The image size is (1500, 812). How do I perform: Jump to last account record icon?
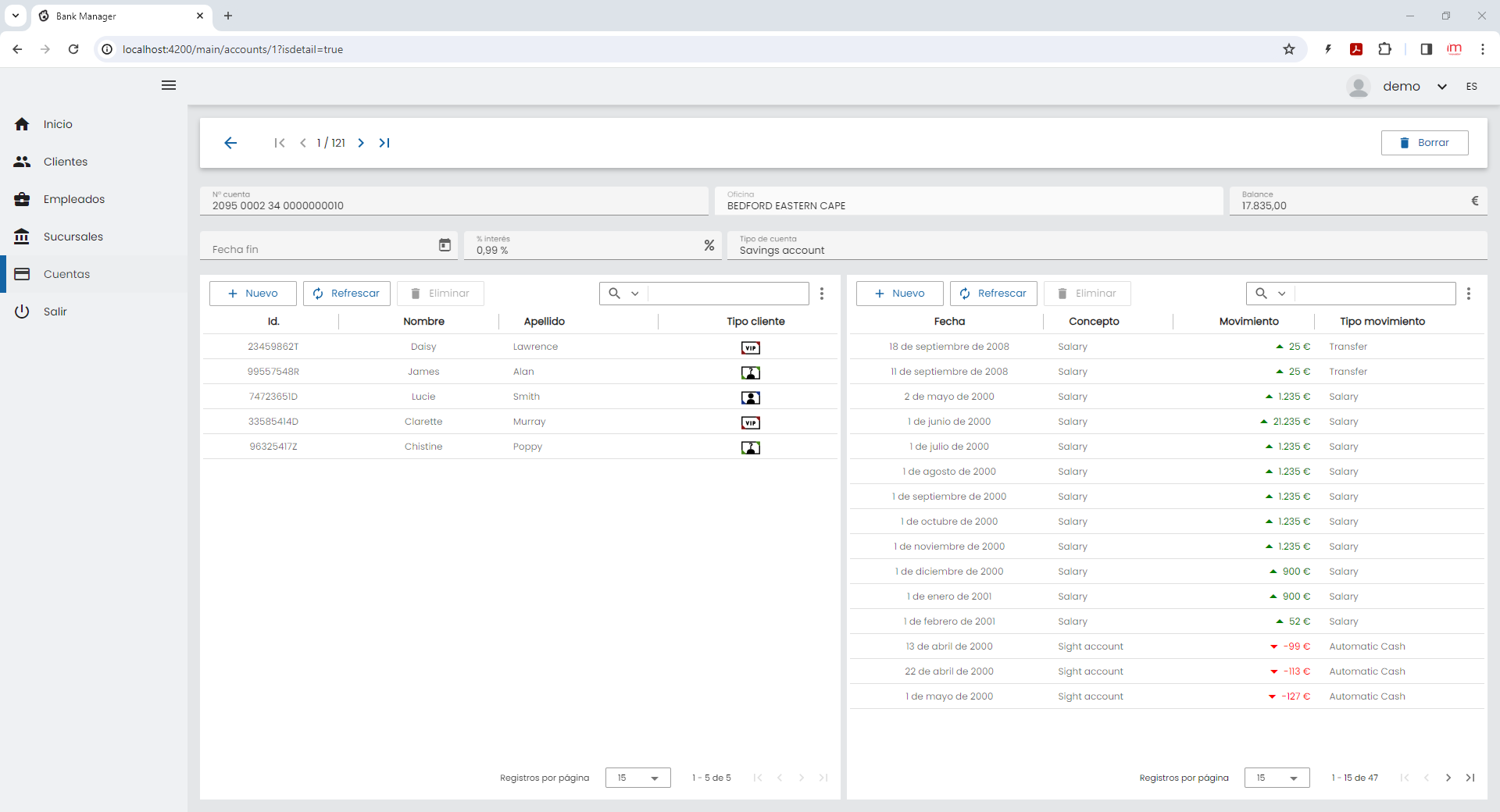click(384, 143)
